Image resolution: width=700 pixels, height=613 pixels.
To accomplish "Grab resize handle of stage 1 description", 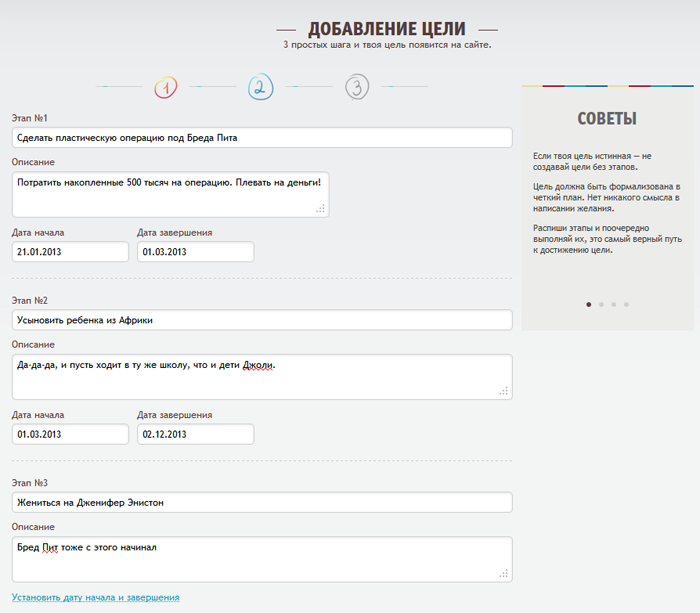I will (321, 209).
